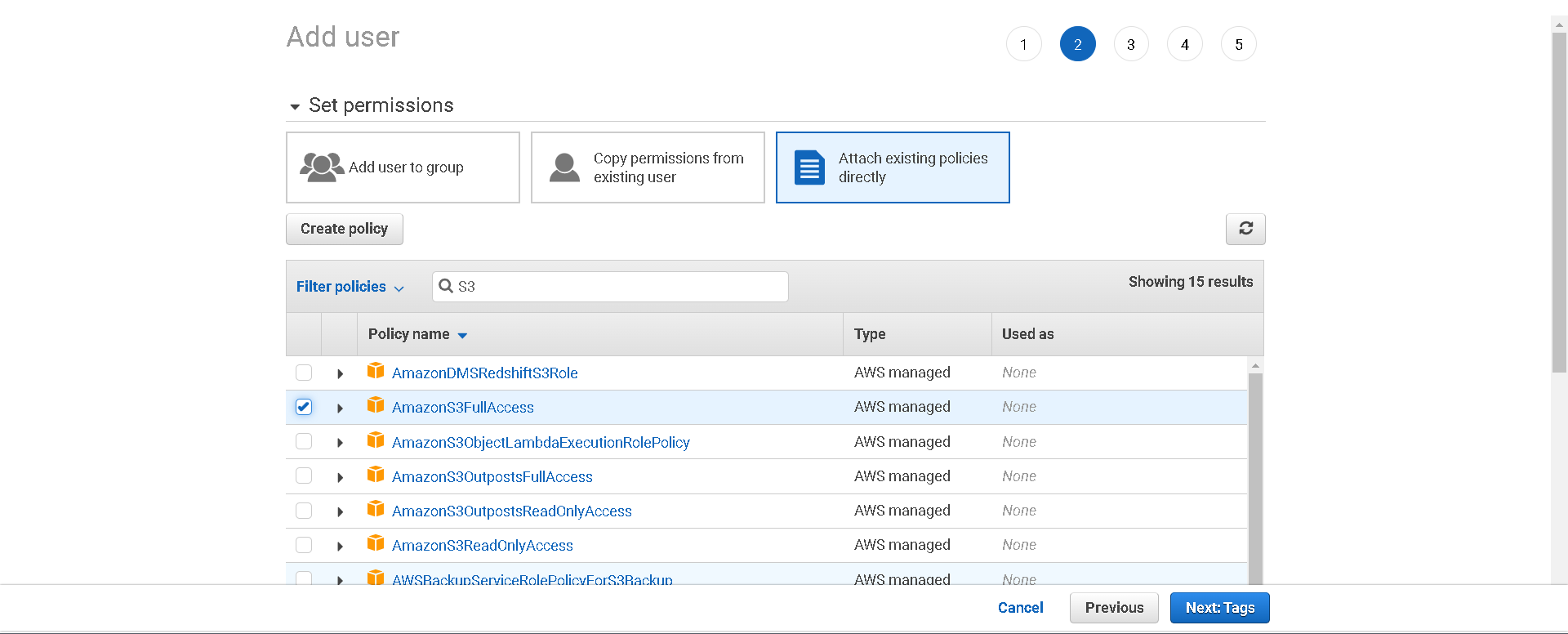Image resolution: width=1568 pixels, height=634 pixels.
Task: Click the Create policy button
Action: pyautogui.click(x=344, y=229)
